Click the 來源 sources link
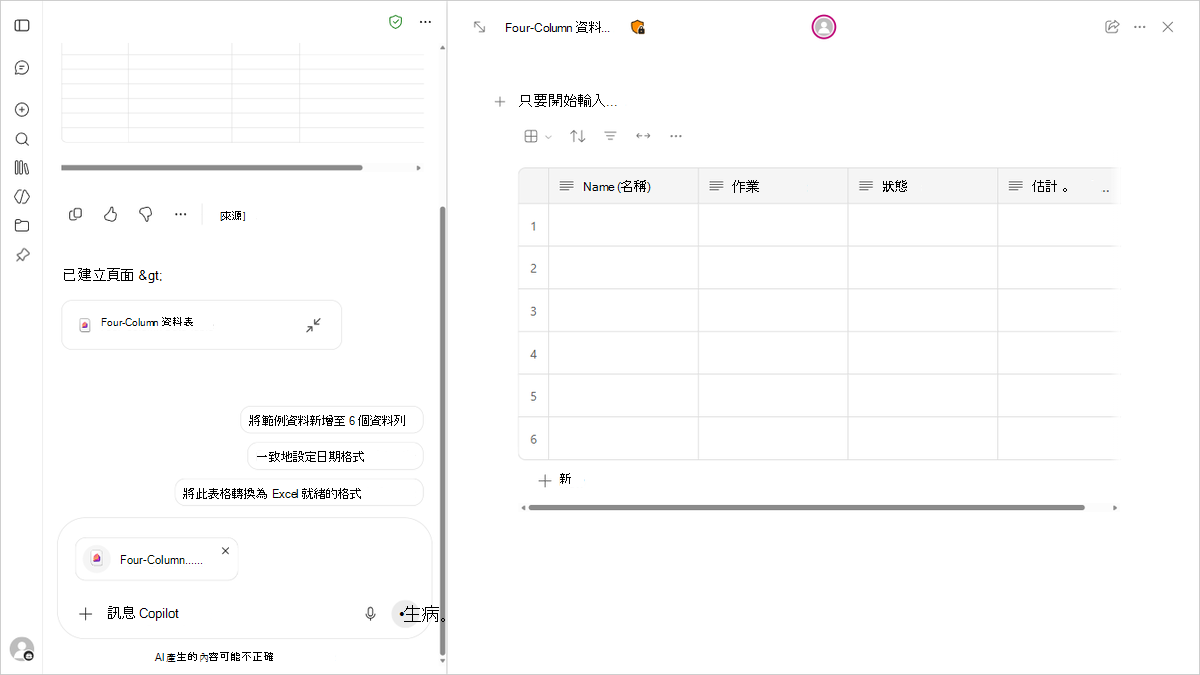Screen dimensions: 1200x675 coord(232,215)
